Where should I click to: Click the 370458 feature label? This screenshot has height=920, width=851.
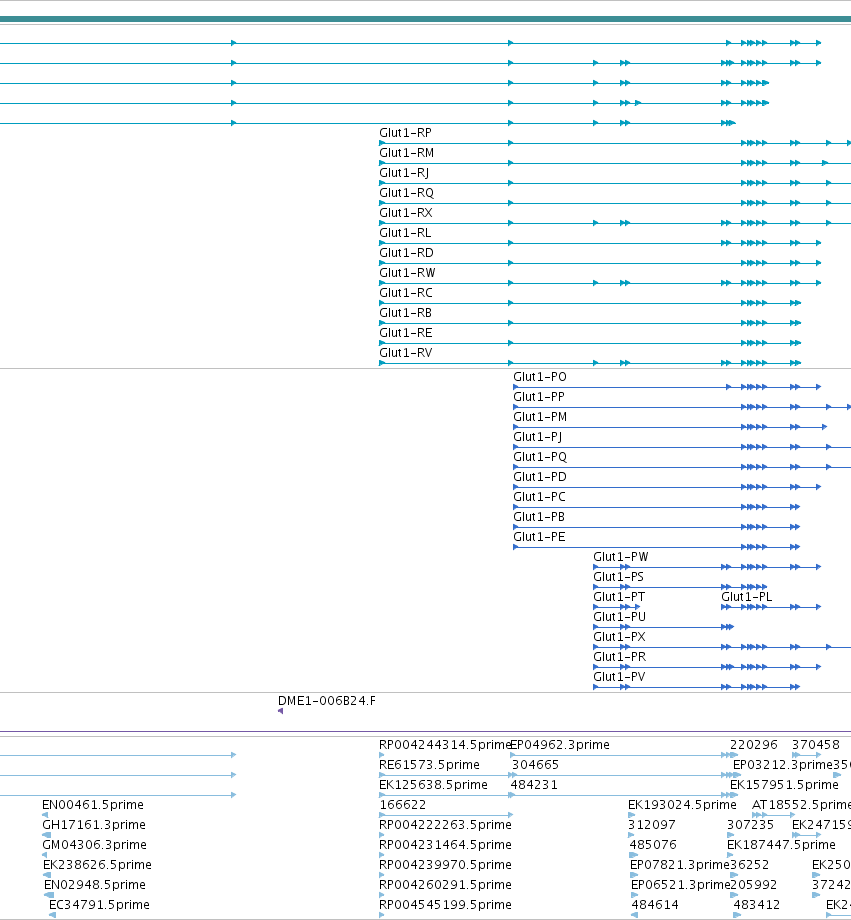[x=816, y=745]
